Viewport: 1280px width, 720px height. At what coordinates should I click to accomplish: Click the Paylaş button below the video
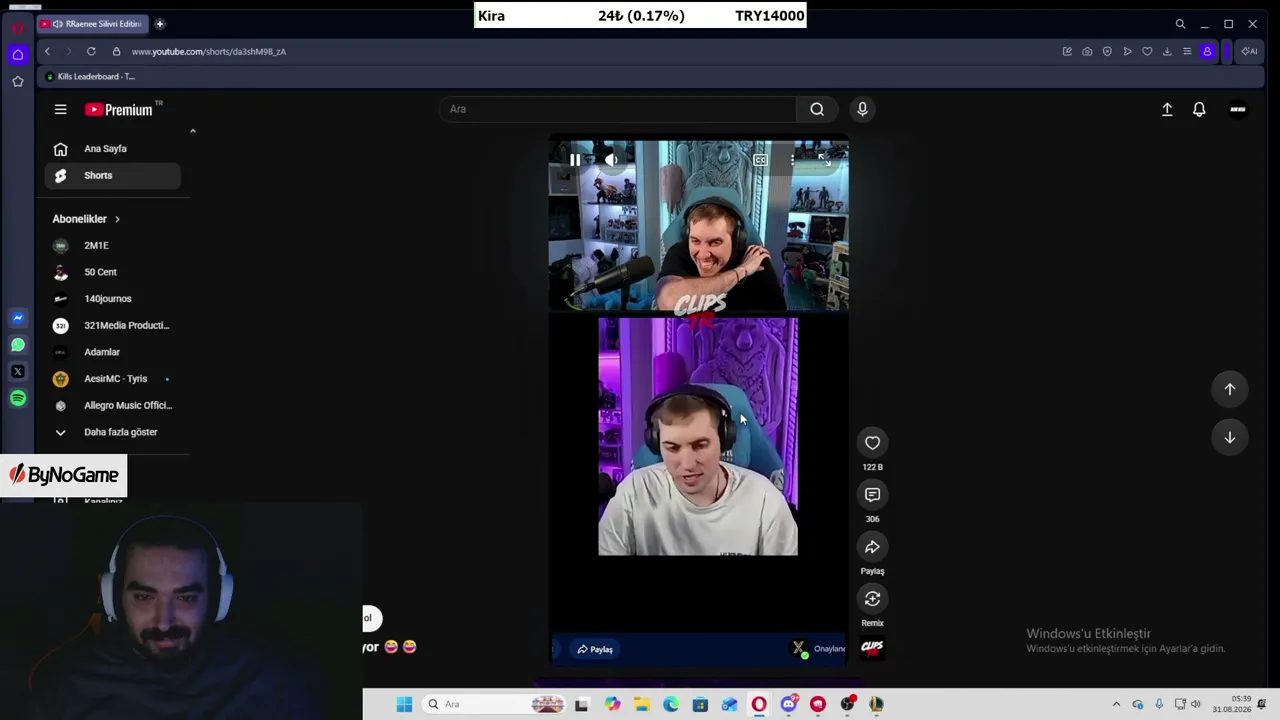(596, 649)
